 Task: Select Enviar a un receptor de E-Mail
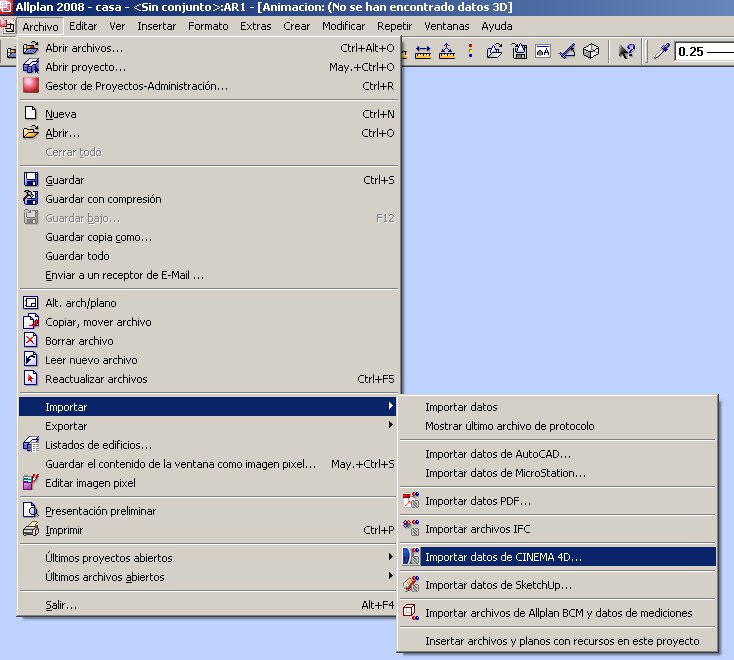(124, 275)
